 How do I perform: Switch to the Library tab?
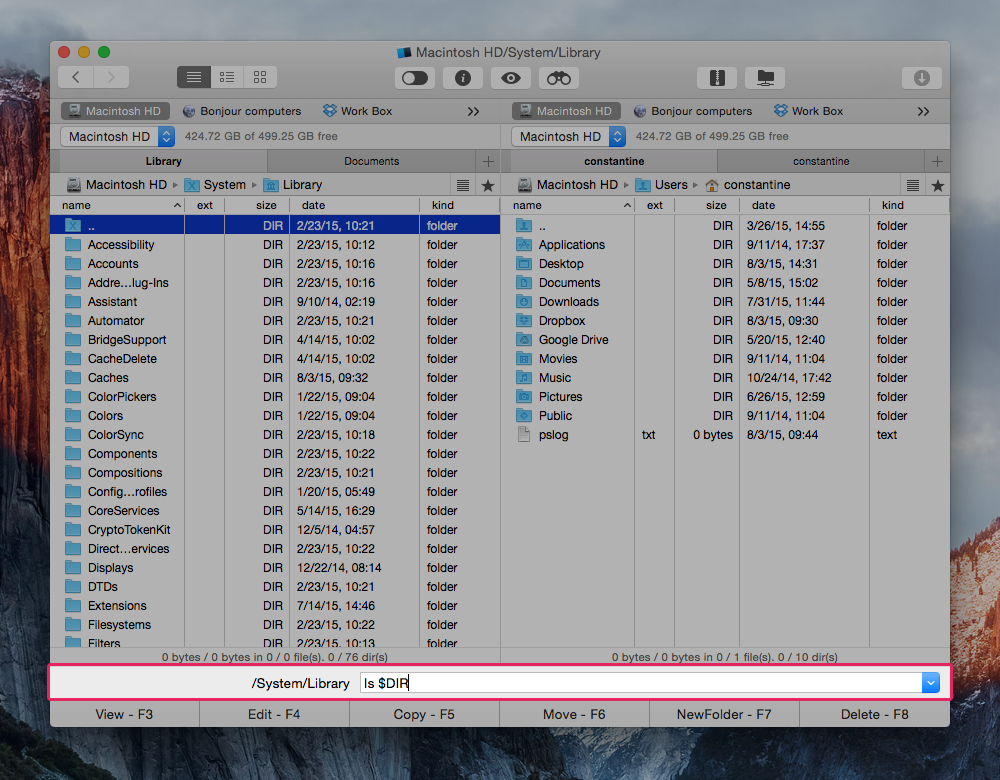[x=163, y=161]
